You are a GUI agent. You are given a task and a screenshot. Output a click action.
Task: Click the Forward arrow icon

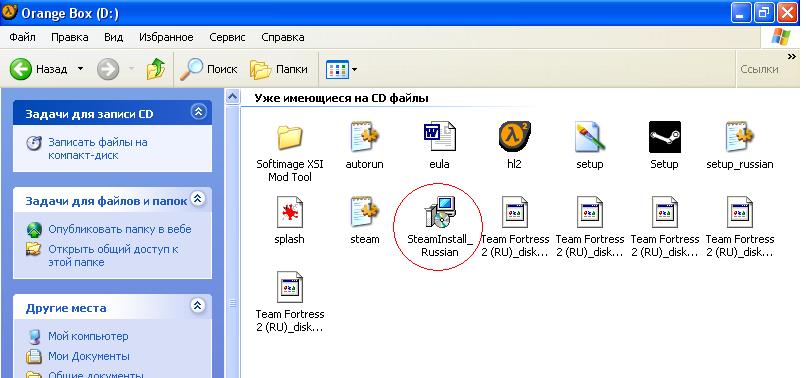click(x=108, y=69)
